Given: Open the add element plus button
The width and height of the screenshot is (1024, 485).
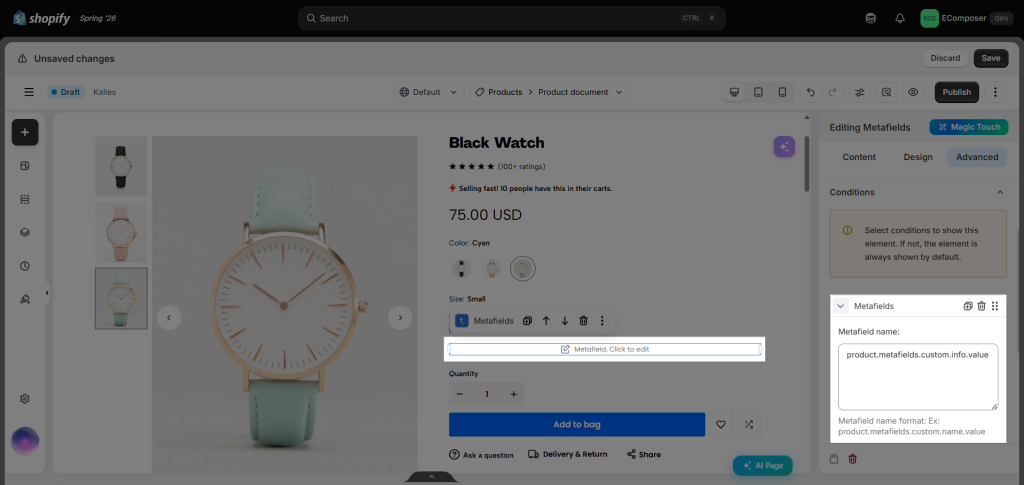Looking at the screenshot, I should 25,133.
